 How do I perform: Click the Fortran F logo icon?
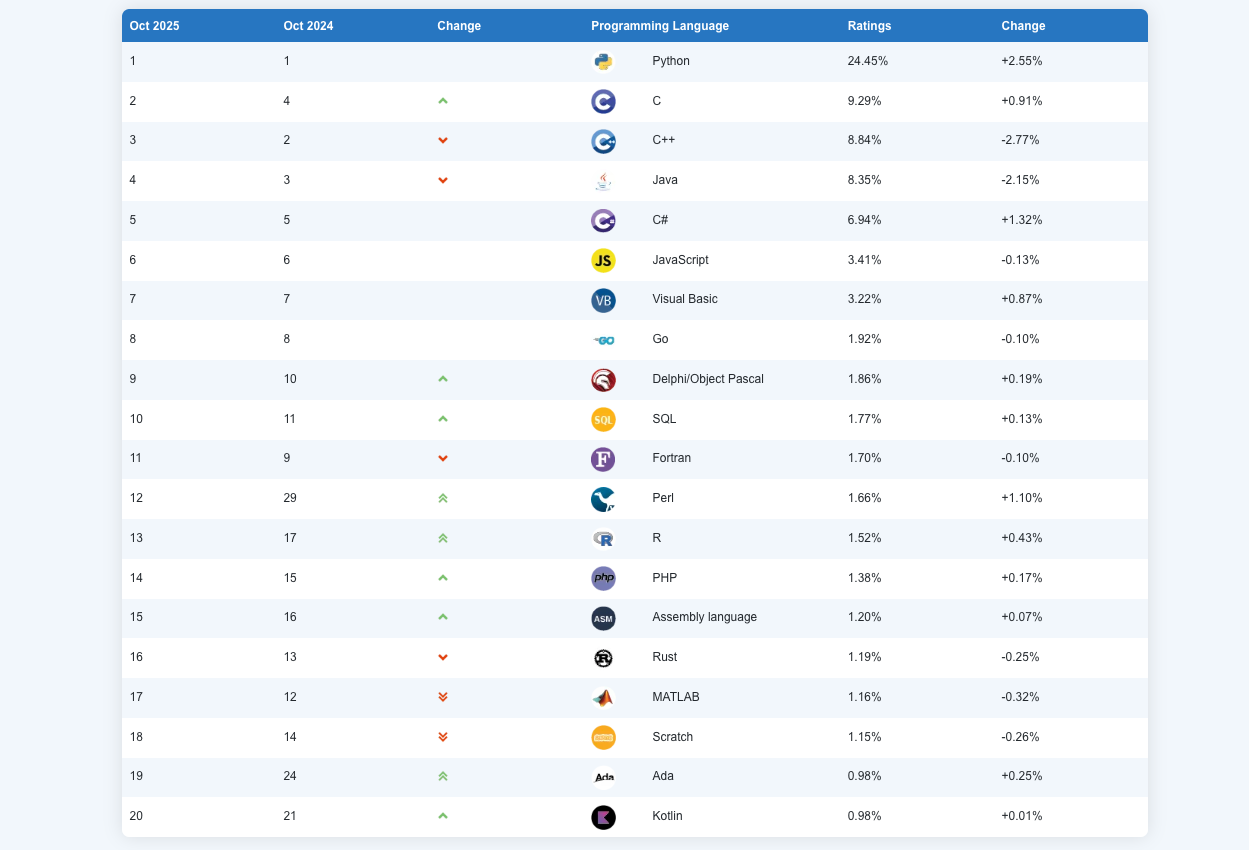[x=603, y=459]
